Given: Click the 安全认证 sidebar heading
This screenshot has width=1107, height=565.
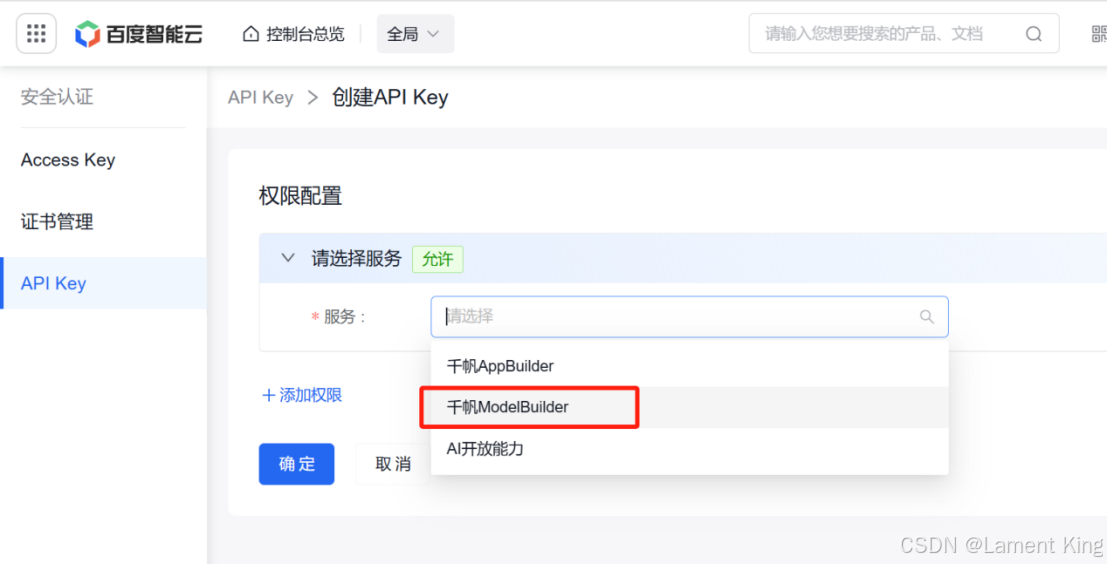Looking at the screenshot, I should tap(56, 97).
